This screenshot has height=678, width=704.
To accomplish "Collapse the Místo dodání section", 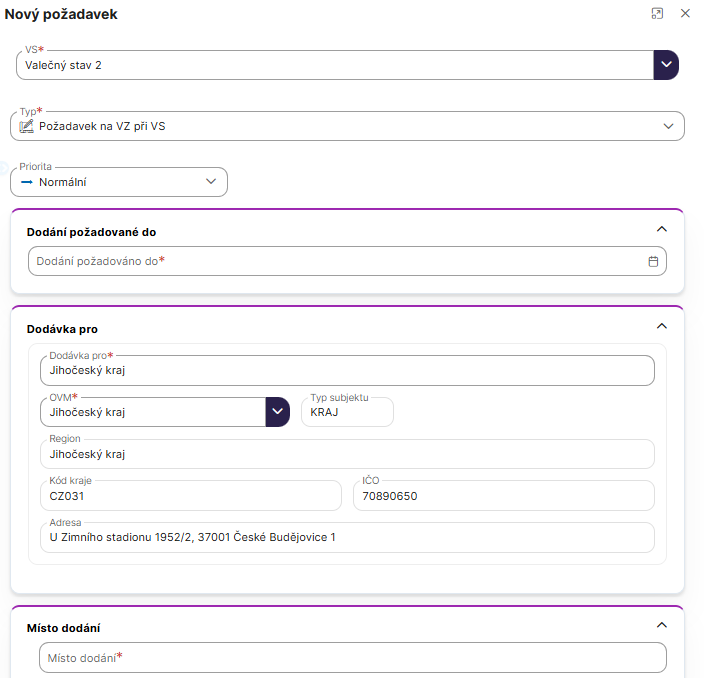I will 661,625.
